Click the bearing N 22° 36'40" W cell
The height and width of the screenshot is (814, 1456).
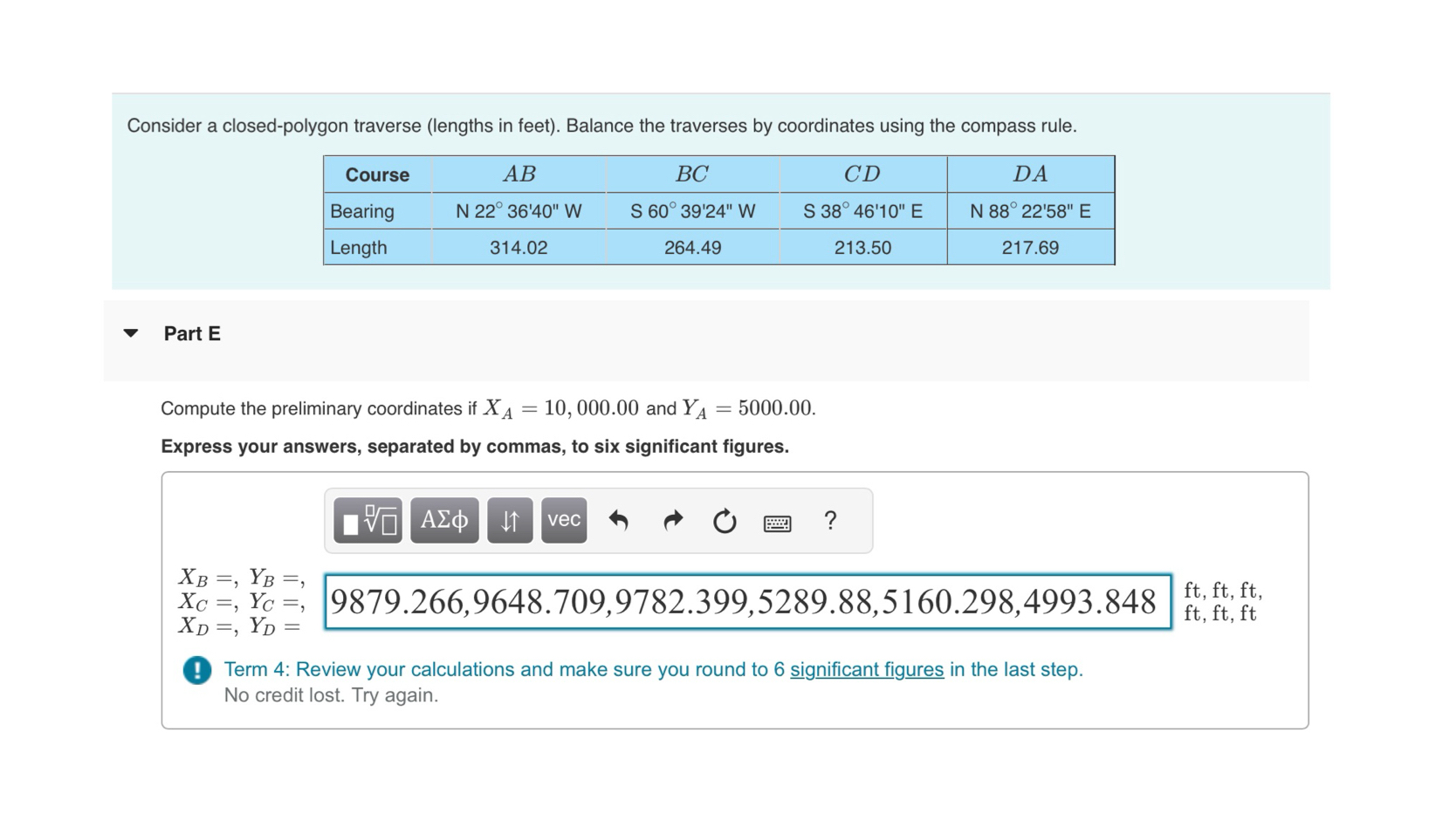click(519, 210)
